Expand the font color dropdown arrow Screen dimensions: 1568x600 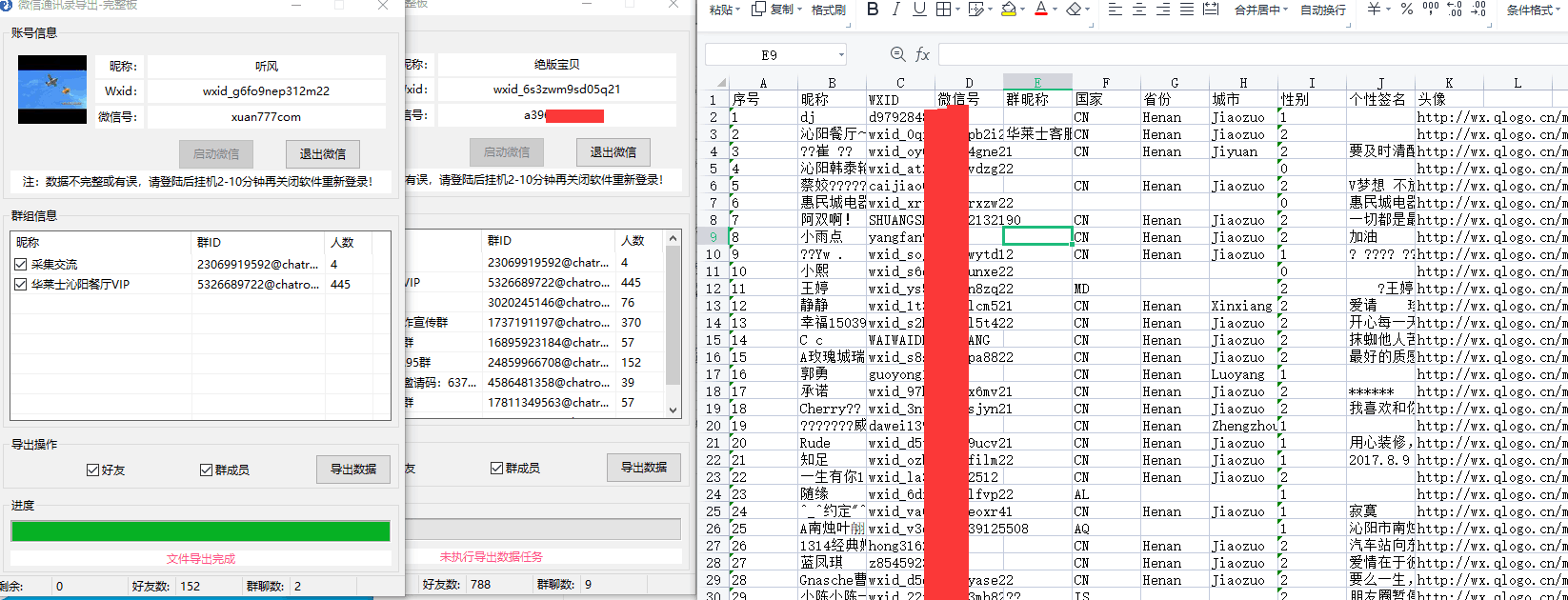(1055, 10)
